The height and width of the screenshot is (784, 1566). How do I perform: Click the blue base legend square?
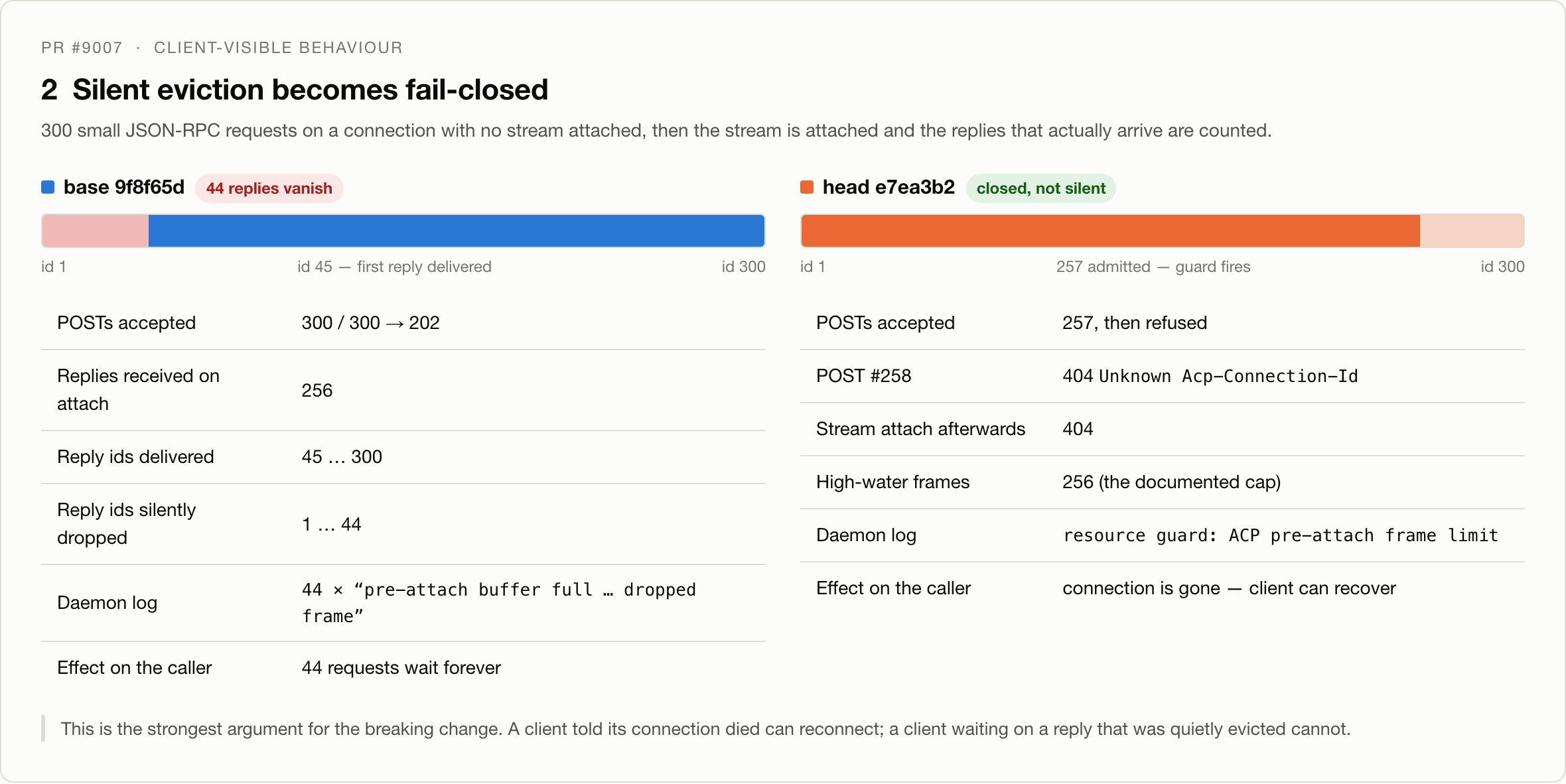click(x=48, y=188)
